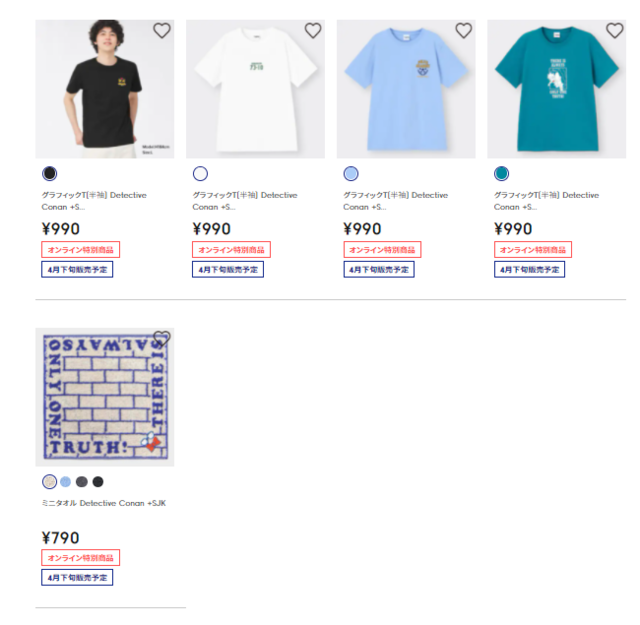Open ミニタオル Detective Conan +SJK product link
This screenshot has width=640, height=625.
[104, 503]
